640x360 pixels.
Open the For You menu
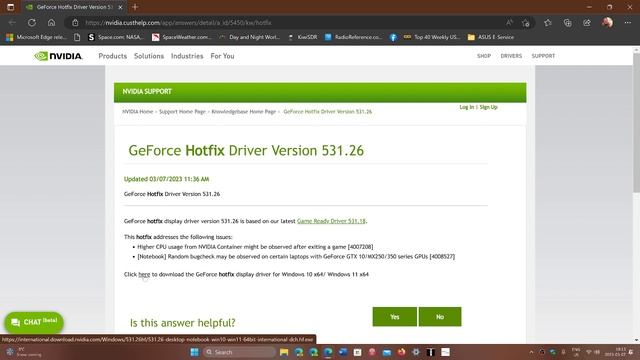(222, 56)
